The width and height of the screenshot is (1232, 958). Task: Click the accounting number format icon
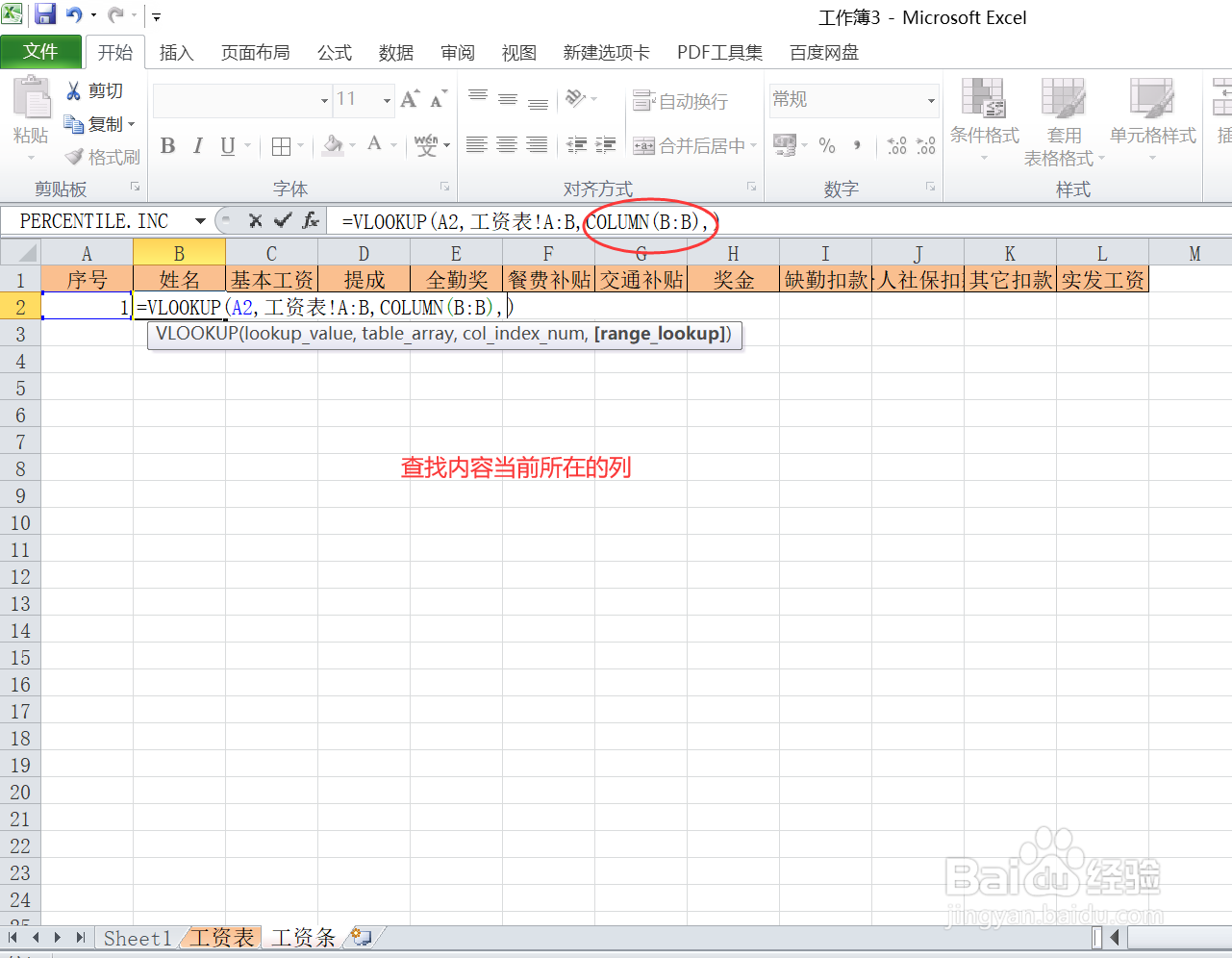click(785, 145)
